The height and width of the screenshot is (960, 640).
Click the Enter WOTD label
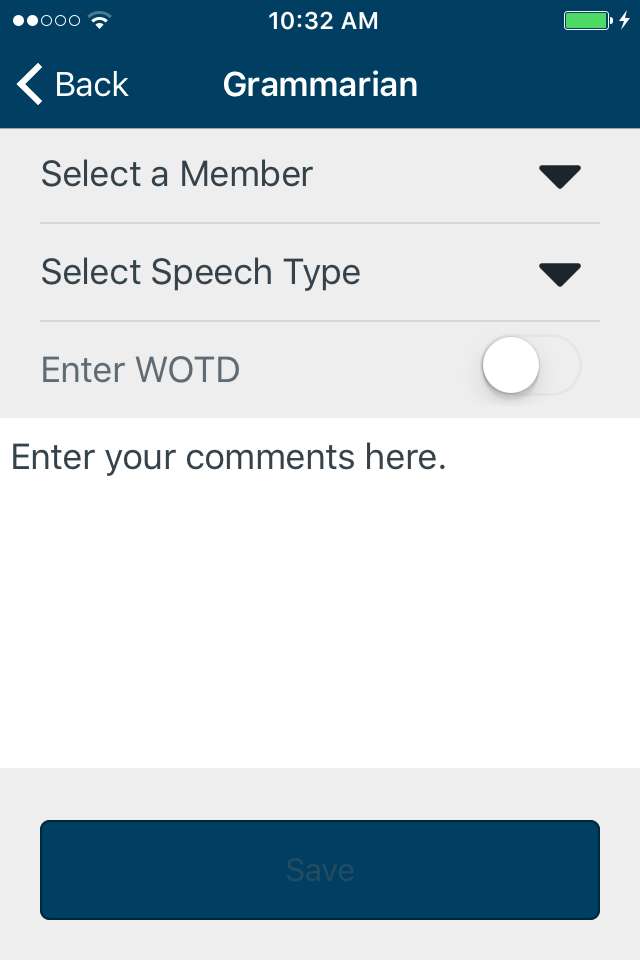tap(140, 370)
